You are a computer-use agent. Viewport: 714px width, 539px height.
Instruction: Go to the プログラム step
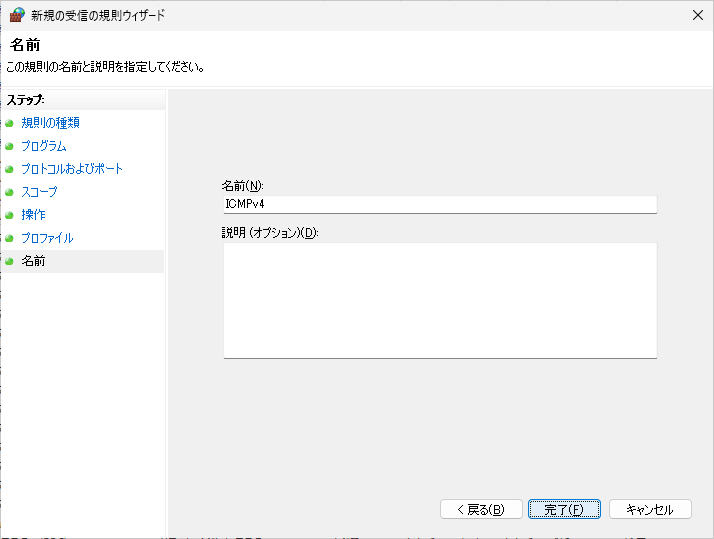click(x=44, y=146)
